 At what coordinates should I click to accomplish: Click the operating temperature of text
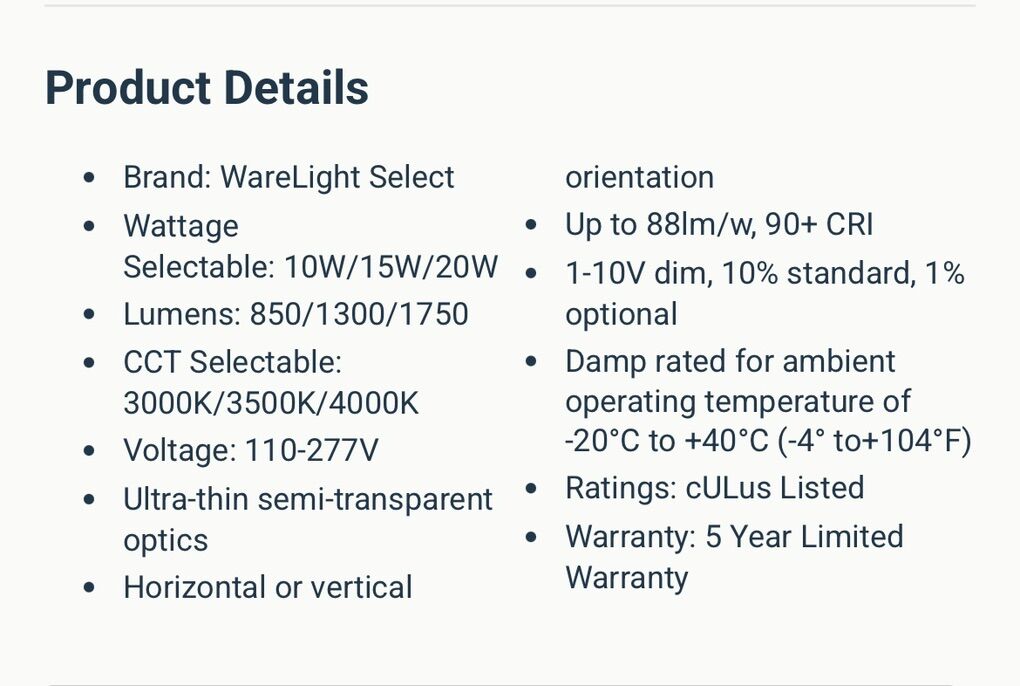tap(738, 402)
